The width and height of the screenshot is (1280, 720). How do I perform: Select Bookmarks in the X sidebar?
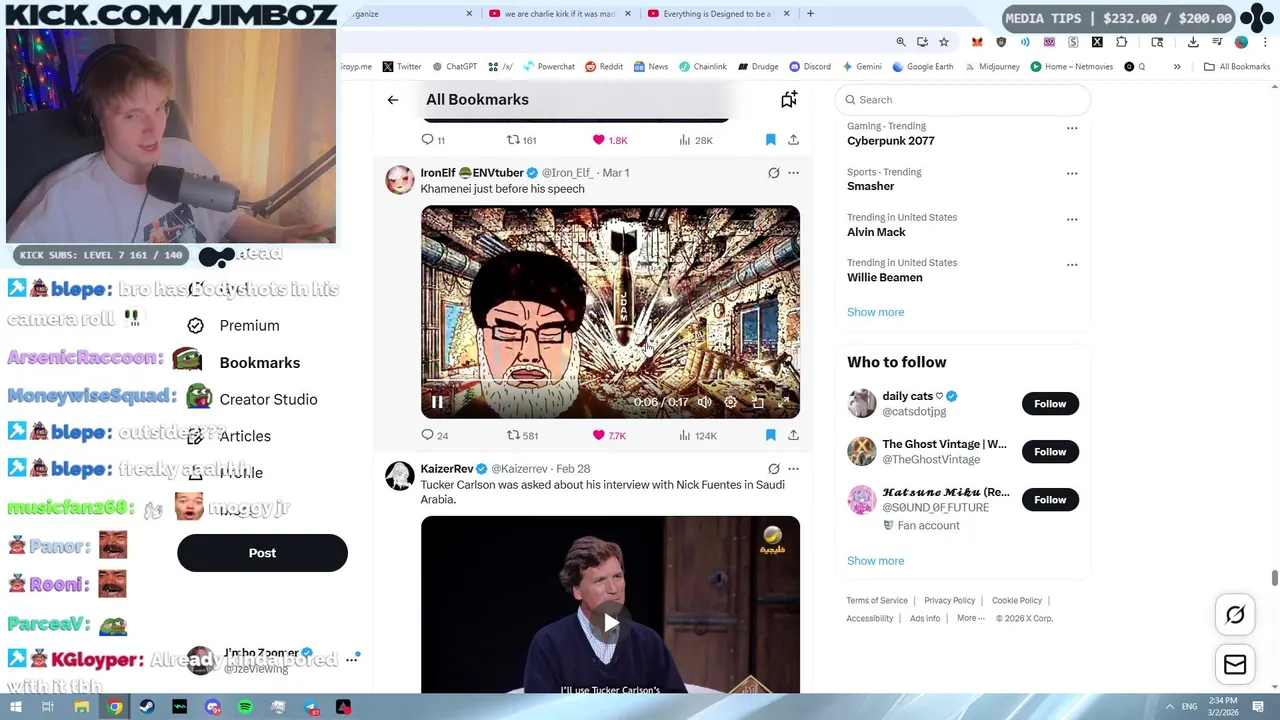[x=260, y=363]
